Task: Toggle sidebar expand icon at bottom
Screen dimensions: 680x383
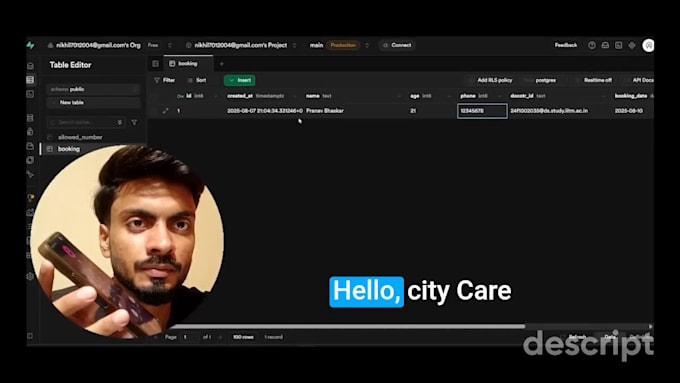Action: click(30, 336)
